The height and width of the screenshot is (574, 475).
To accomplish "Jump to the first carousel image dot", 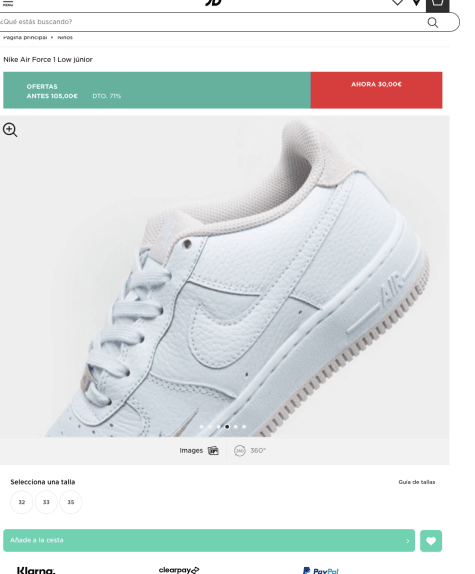I will [x=201, y=426].
